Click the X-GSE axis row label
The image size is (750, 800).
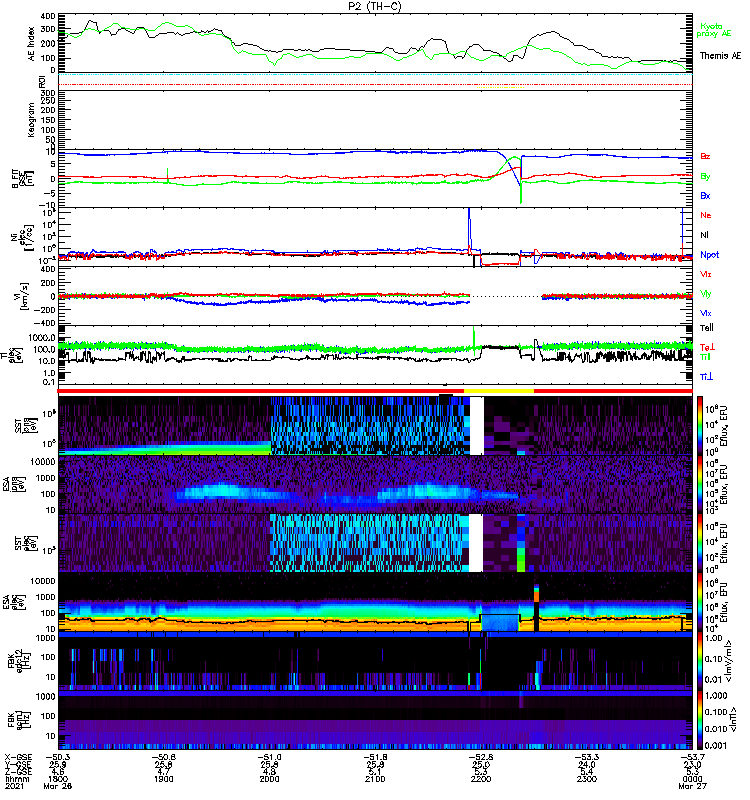17,758
